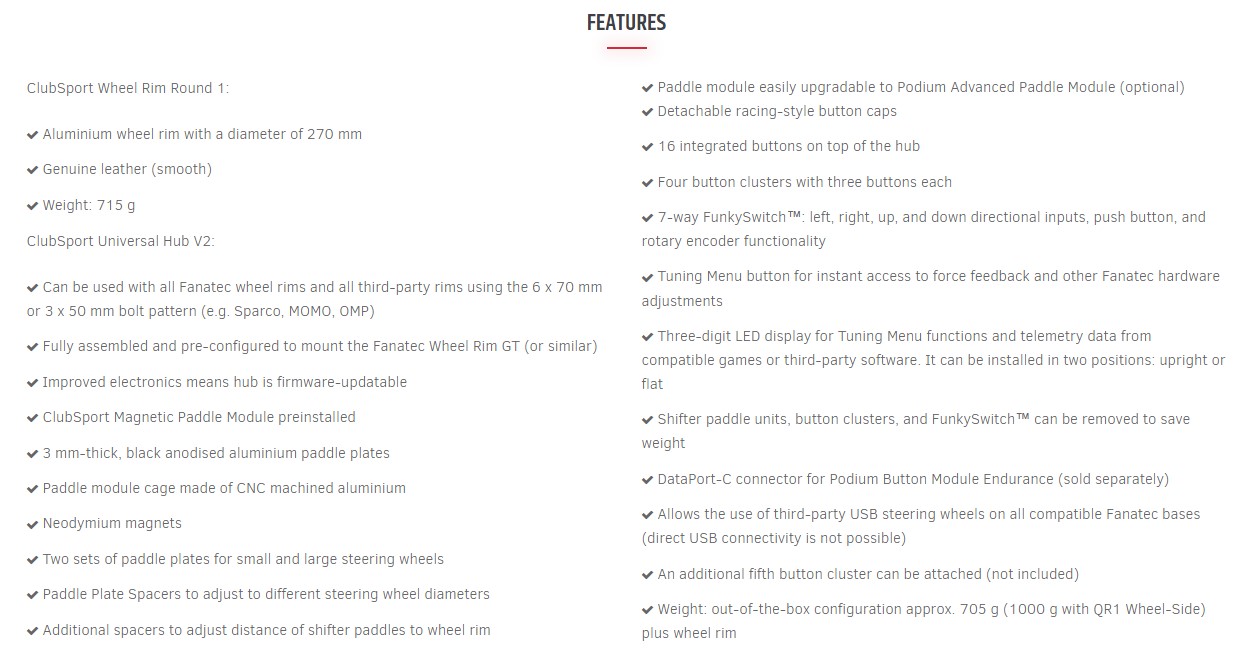Image resolution: width=1252 pixels, height=671 pixels.
Task: Click the 'ClubSport Universal Hub V2:' subheading
Action: (121, 241)
